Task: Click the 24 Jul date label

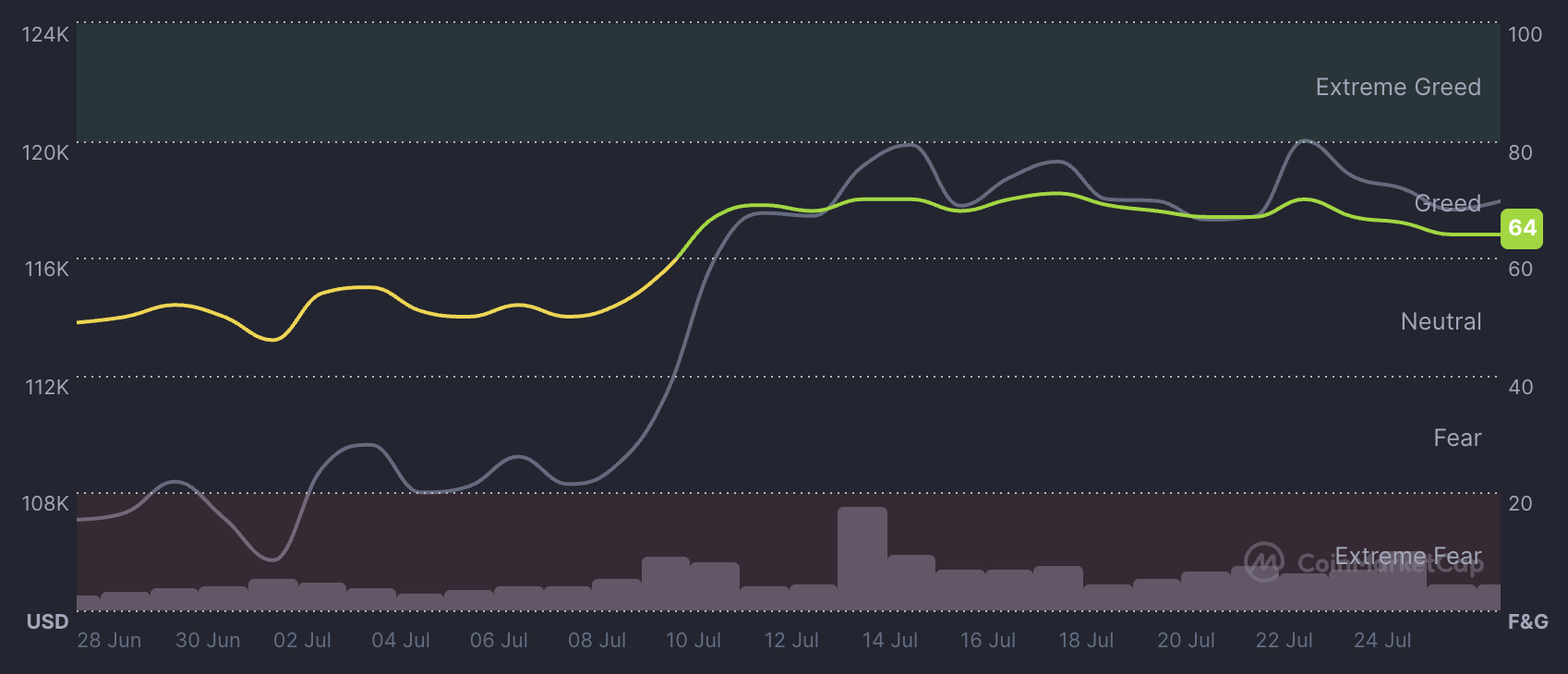Action: pos(1381,640)
